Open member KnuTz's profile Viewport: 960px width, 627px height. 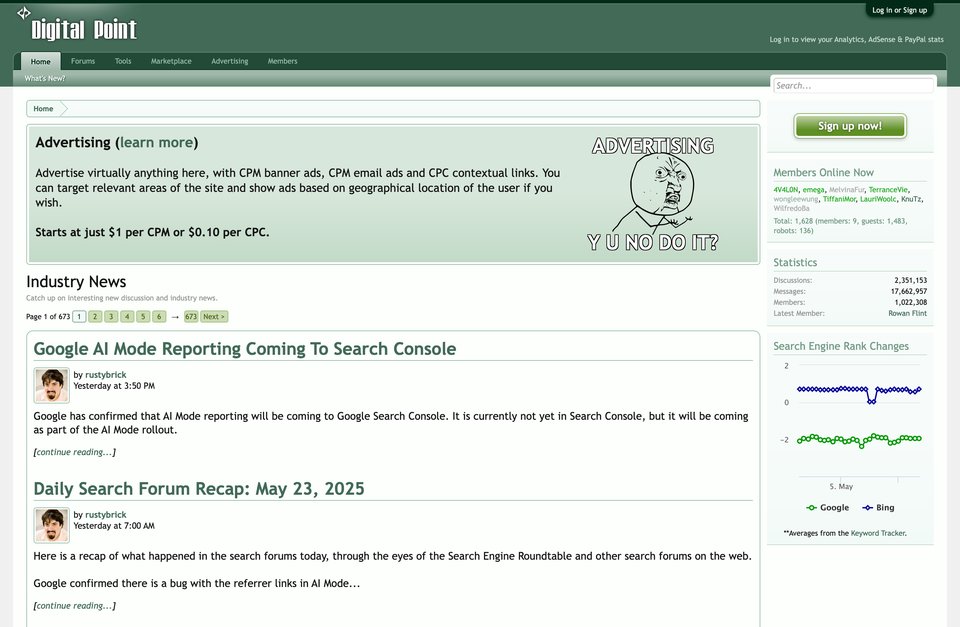[x=911, y=199]
